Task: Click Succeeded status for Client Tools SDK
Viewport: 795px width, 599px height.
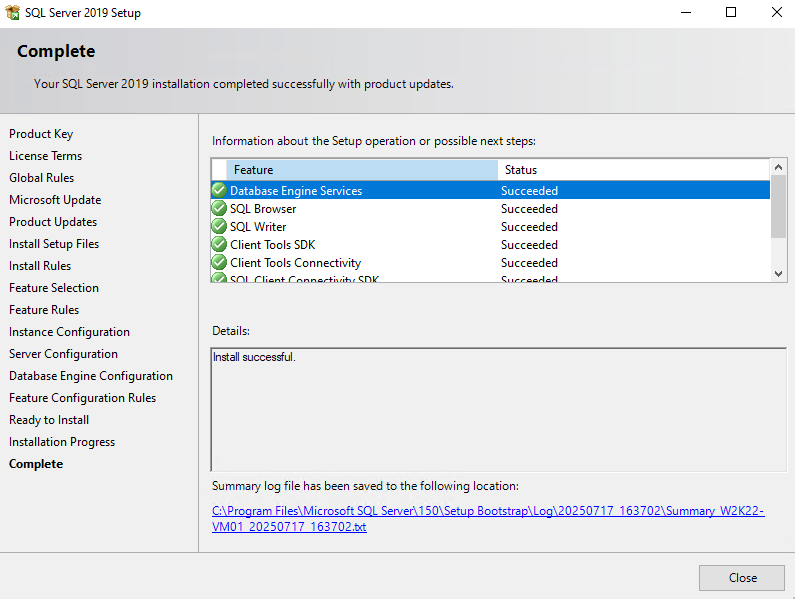Action: click(x=529, y=244)
